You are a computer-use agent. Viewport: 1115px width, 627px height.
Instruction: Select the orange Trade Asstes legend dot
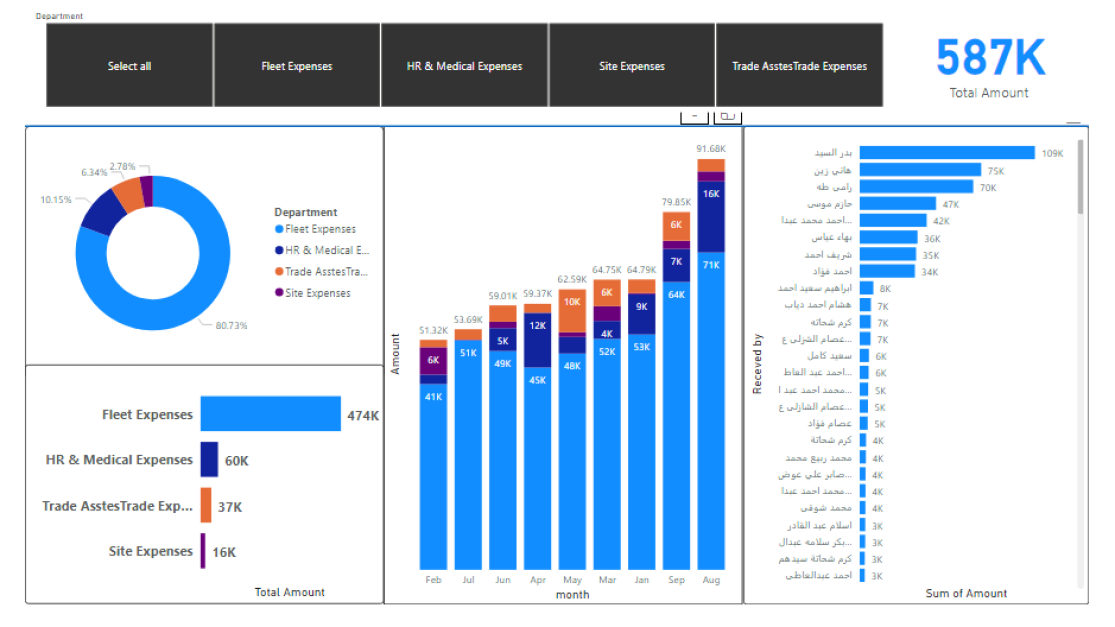click(280, 272)
